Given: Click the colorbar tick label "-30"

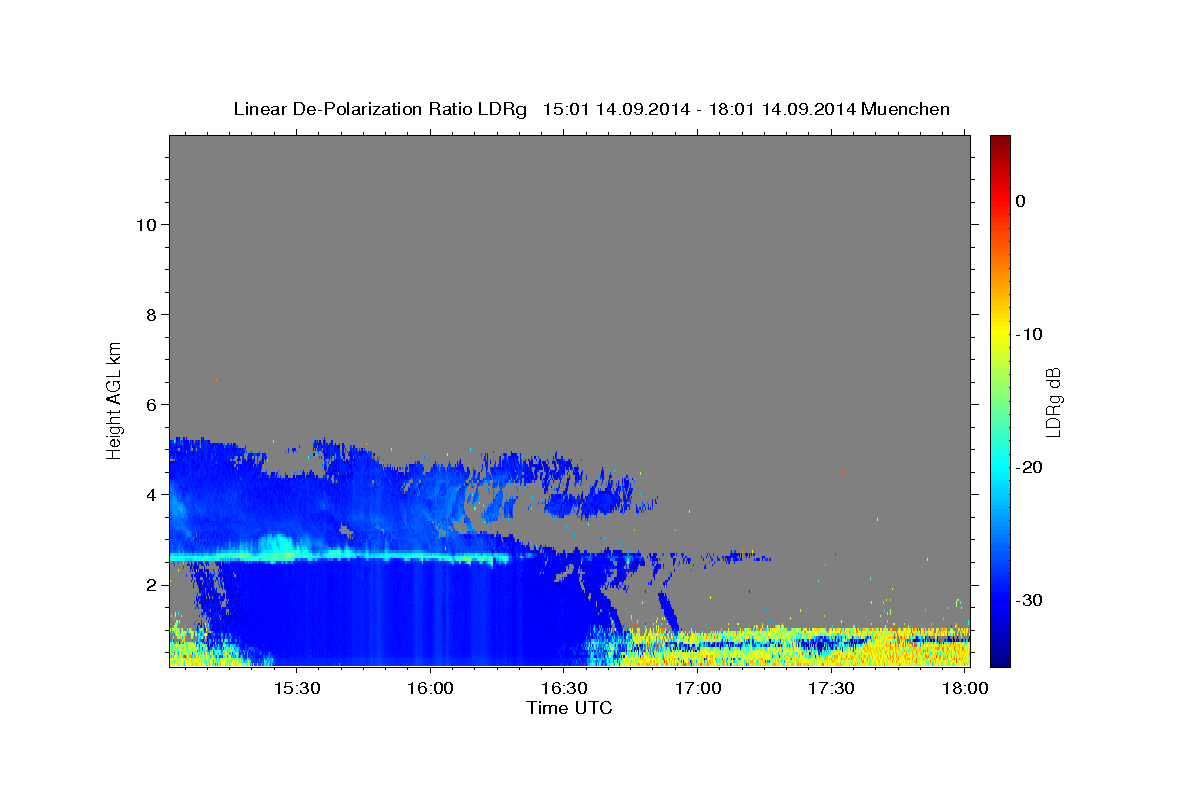Looking at the screenshot, I should click(x=1029, y=600).
